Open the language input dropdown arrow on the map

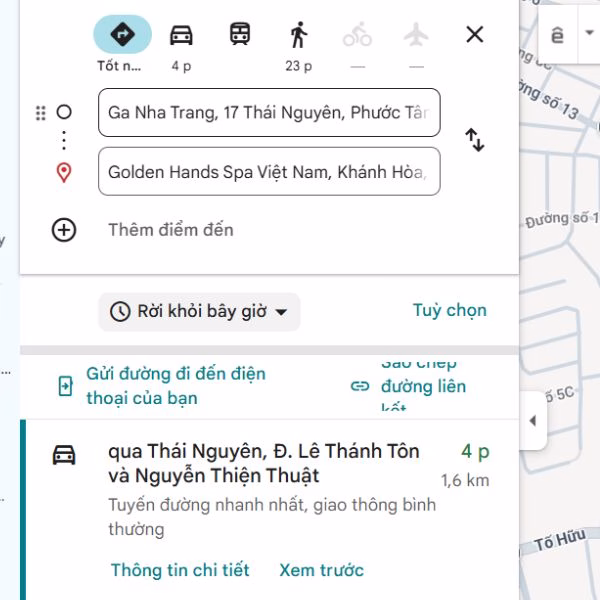[x=590, y=33]
